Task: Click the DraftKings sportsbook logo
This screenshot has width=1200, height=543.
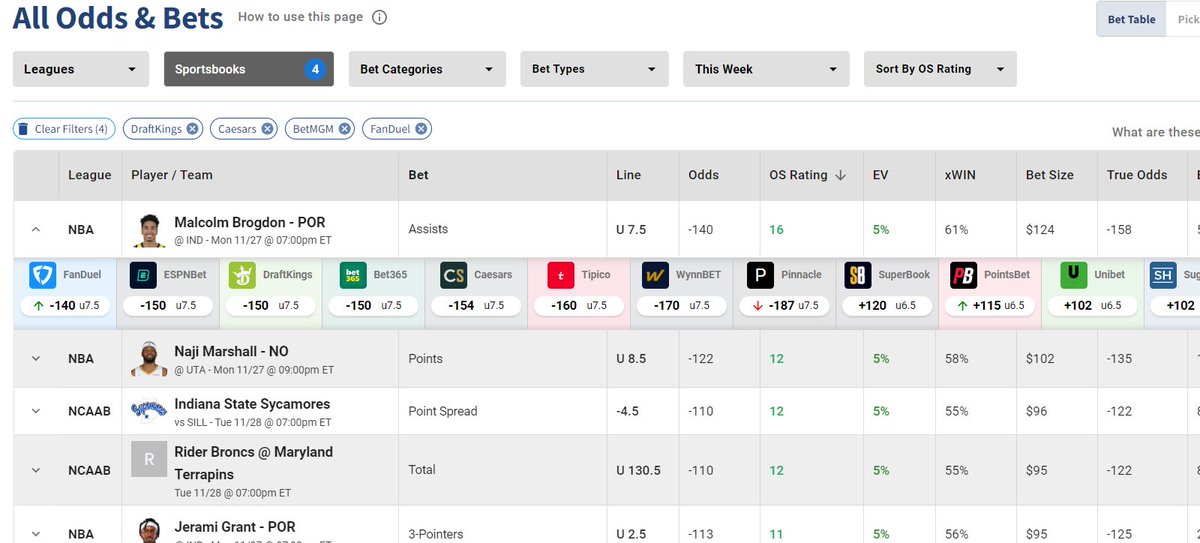Action: (242, 275)
